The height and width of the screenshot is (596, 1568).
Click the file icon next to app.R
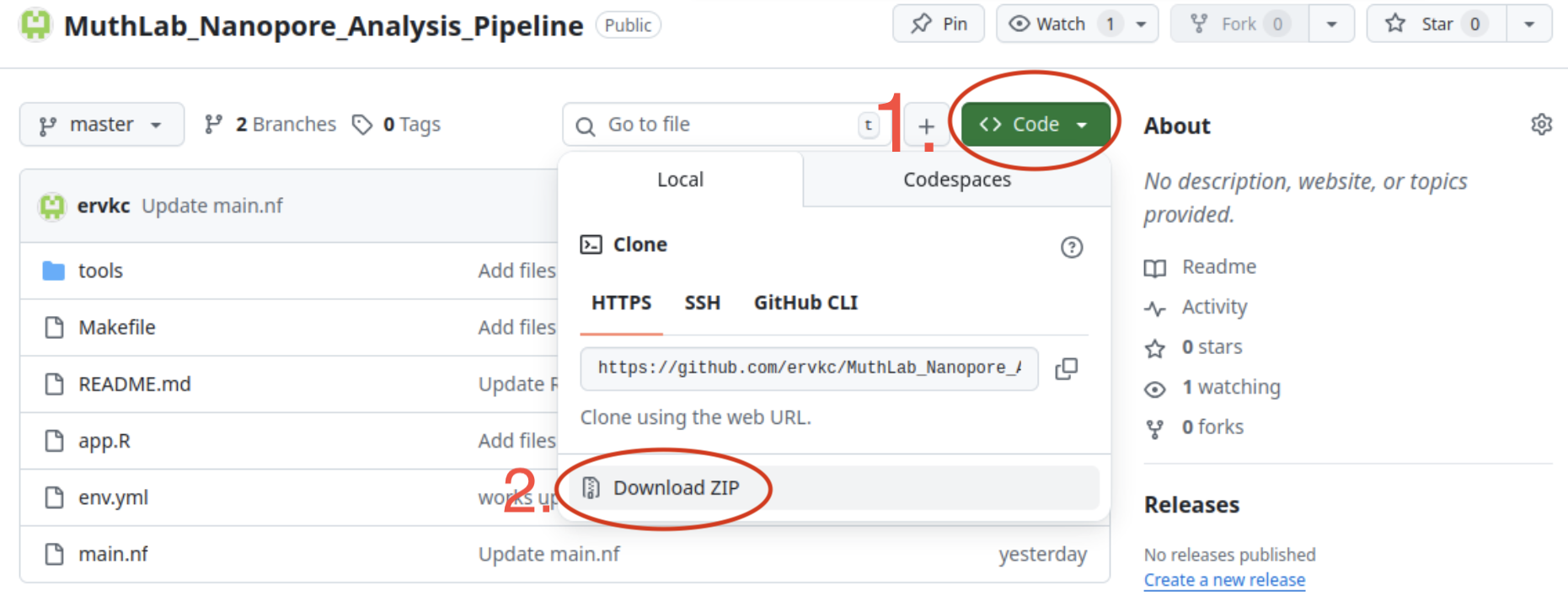54,441
